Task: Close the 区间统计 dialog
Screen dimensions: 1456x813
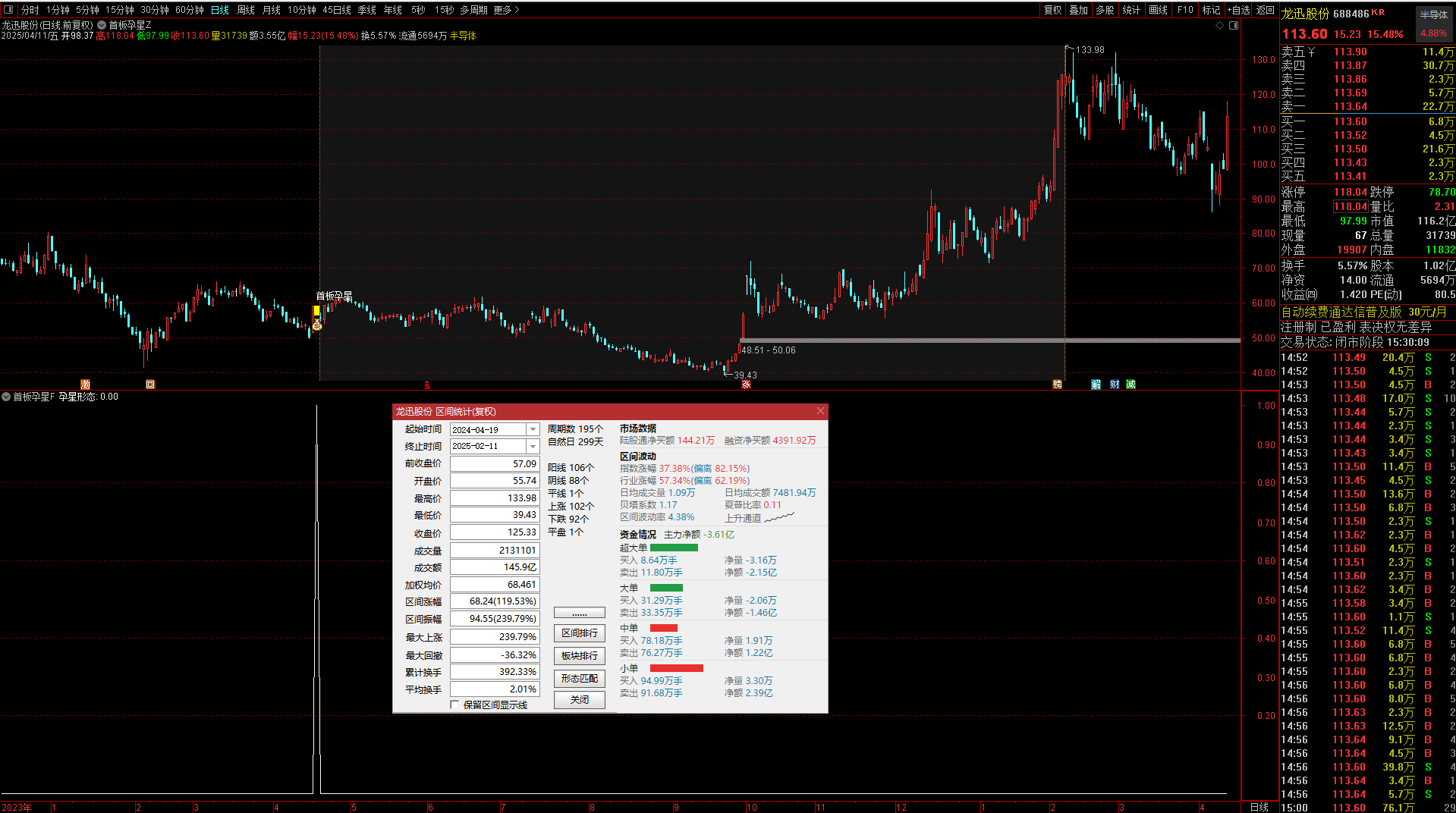Action: click(x=820, y=411)
